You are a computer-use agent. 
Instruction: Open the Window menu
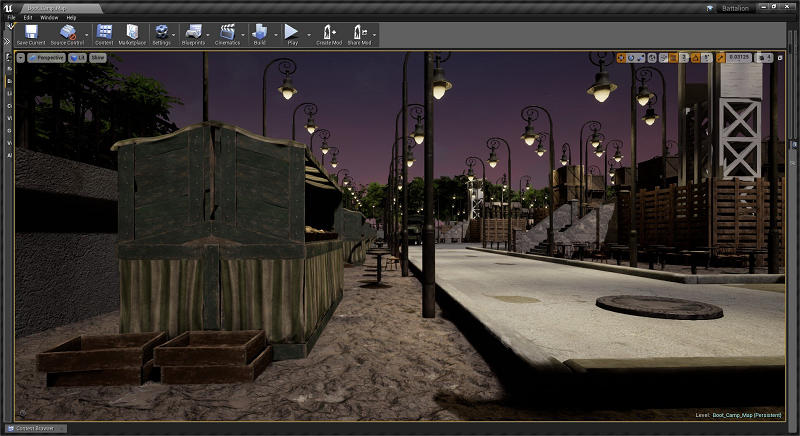coord(48,17)
